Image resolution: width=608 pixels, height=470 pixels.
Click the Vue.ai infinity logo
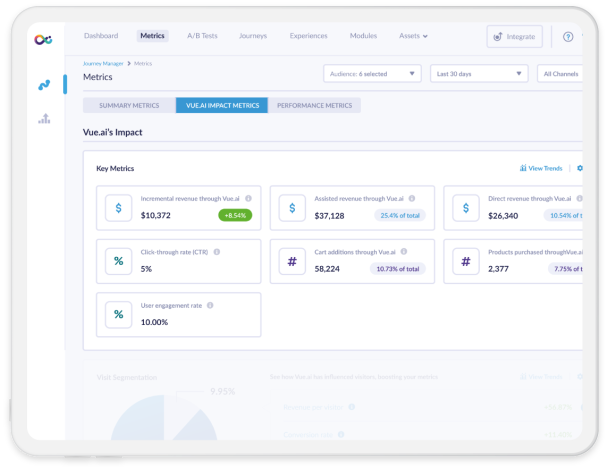click(x=43, y=40)
